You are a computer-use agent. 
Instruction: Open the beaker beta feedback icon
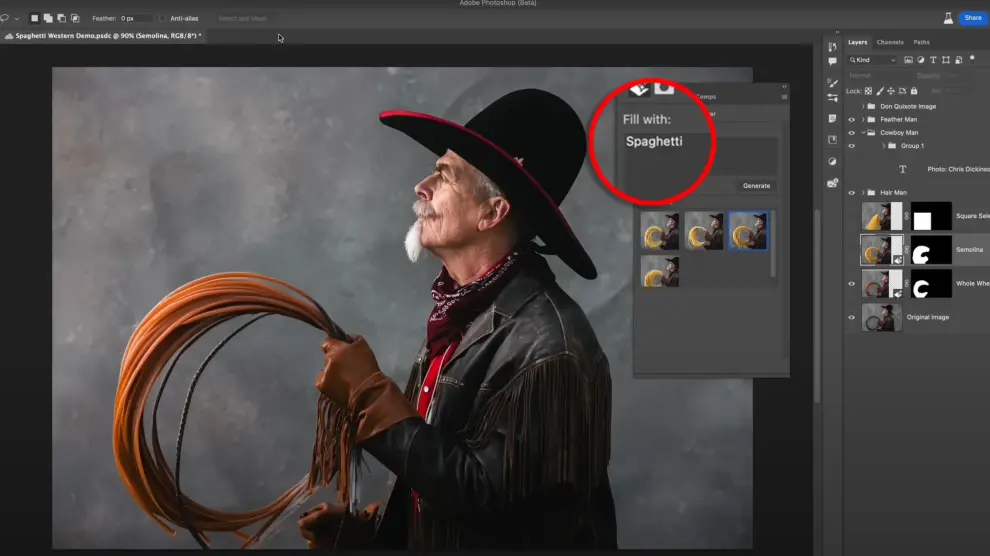pyautogui.click(x=947, y=18)
